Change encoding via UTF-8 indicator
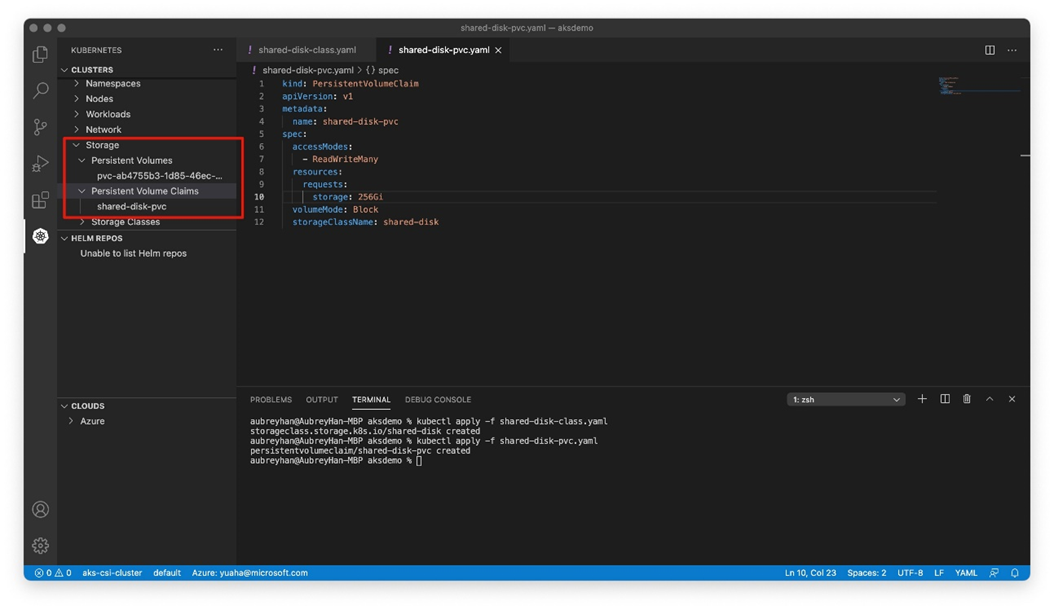The width and height of the screenshot is (1054, 610). pyautogui.click(x=910, y=573)
